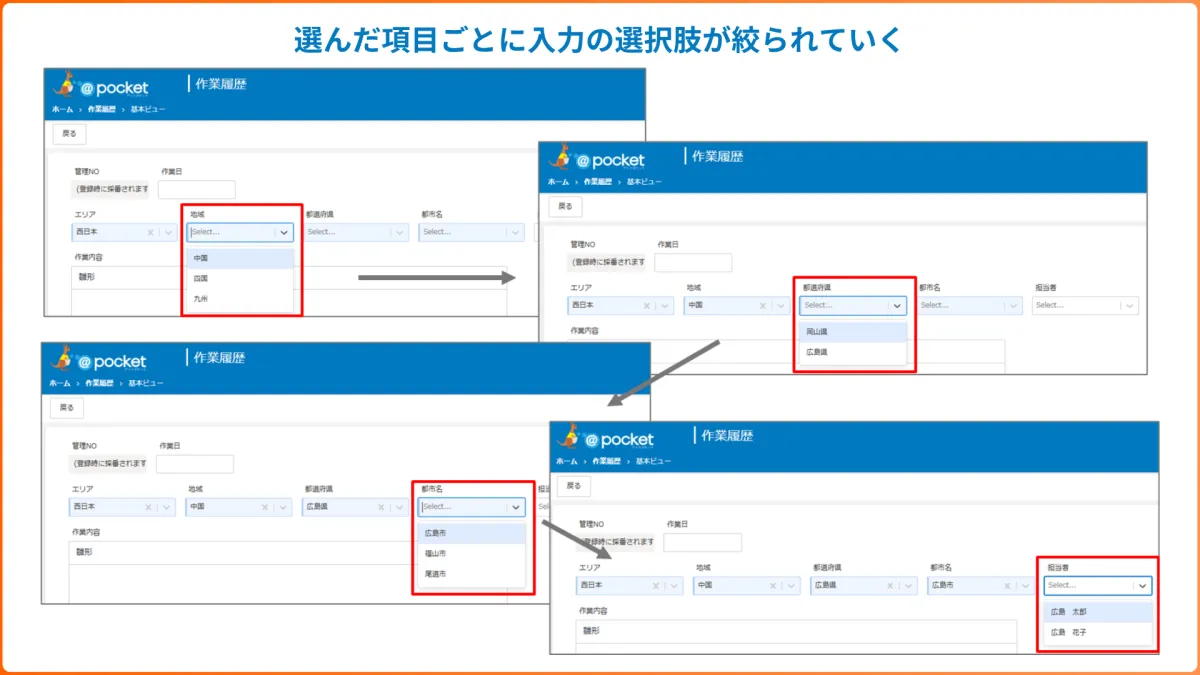Toggle the red-boxed 地域 dropdown arrow
Screen dimensions: 1200x675
(x=284, y=232)
